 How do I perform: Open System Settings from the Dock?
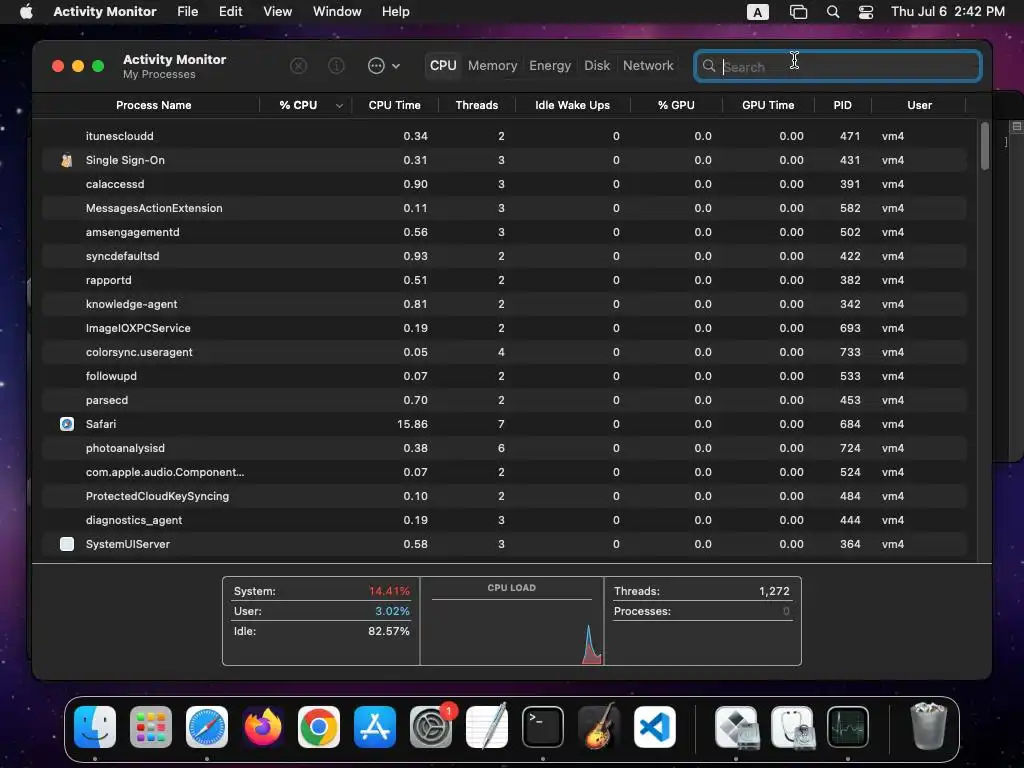431,727
